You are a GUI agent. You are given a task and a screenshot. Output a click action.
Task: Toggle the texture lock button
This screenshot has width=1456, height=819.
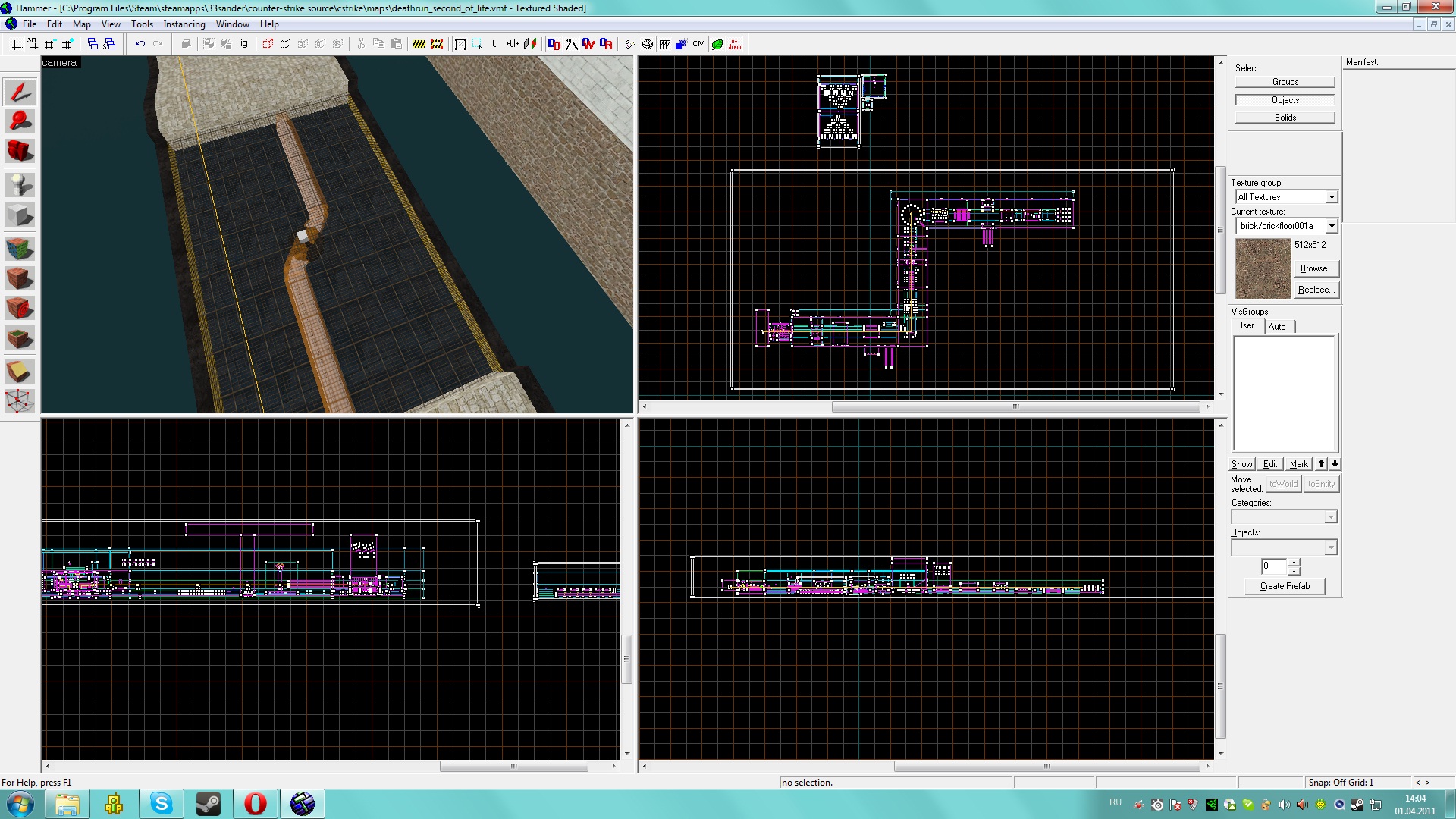[x=494, y=44]
